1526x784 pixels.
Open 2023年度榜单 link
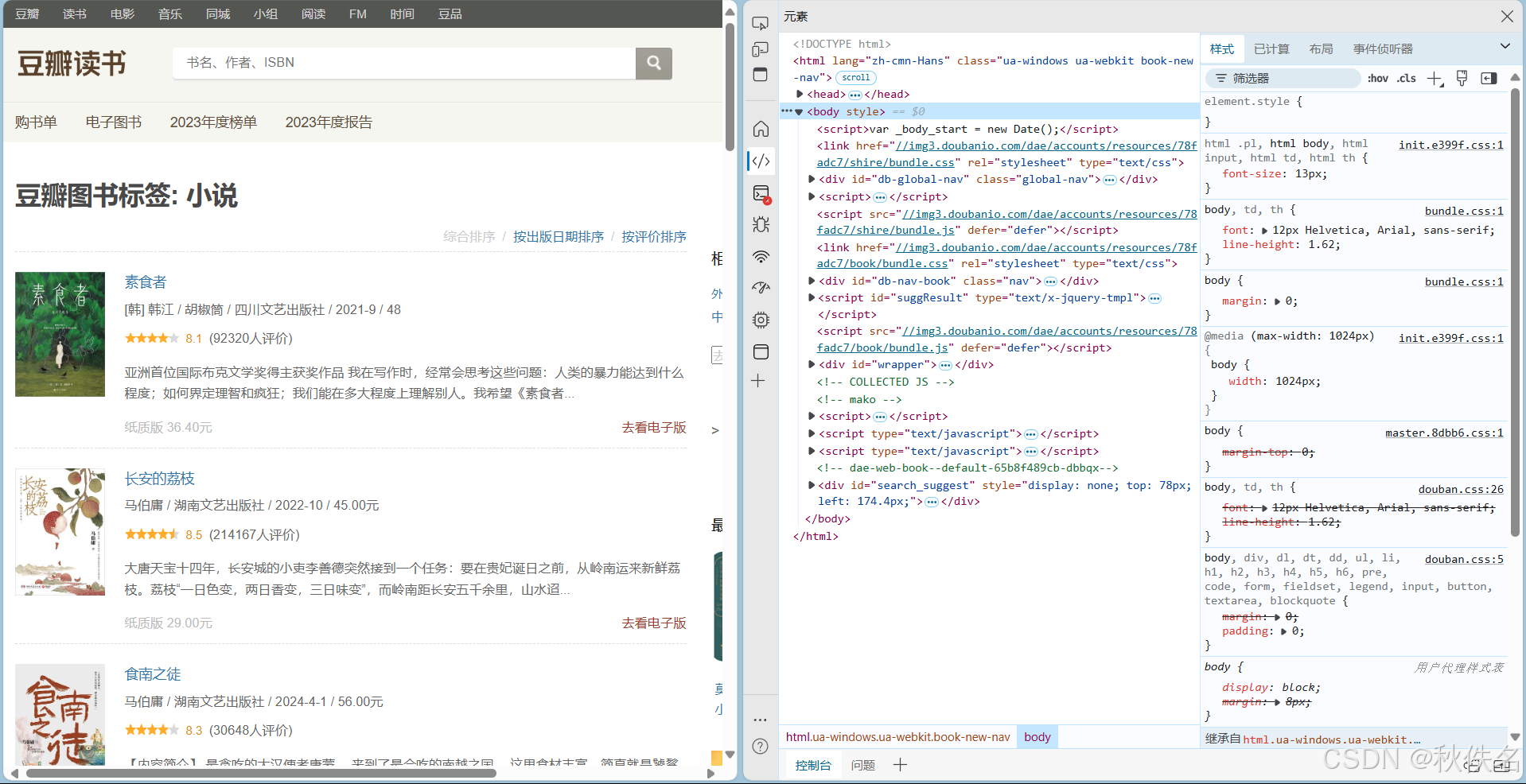click(x=213, y=122)
